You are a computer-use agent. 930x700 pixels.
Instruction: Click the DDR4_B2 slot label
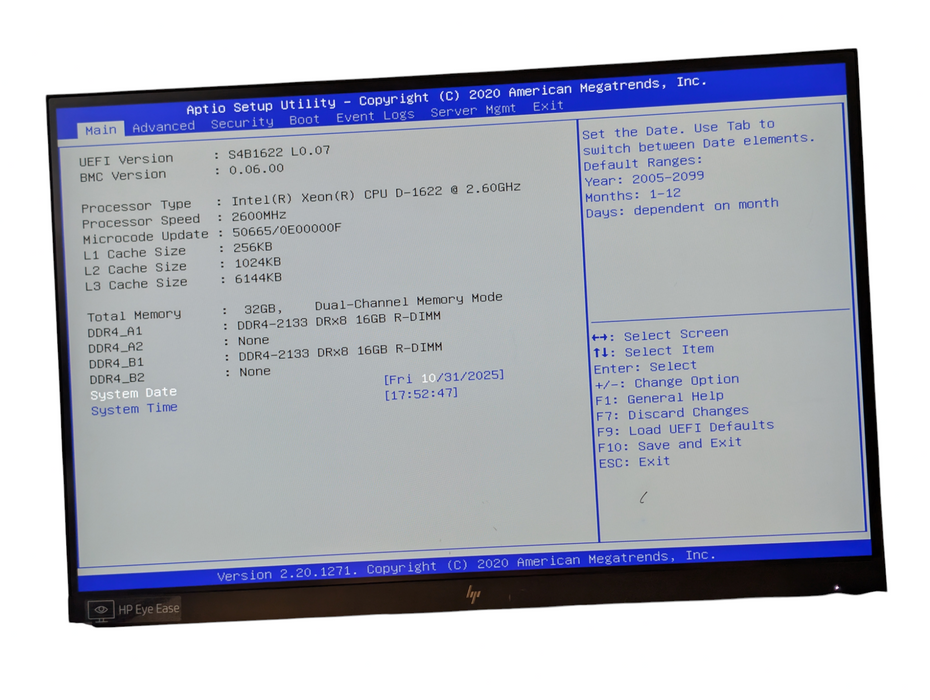tap(117, 378)
